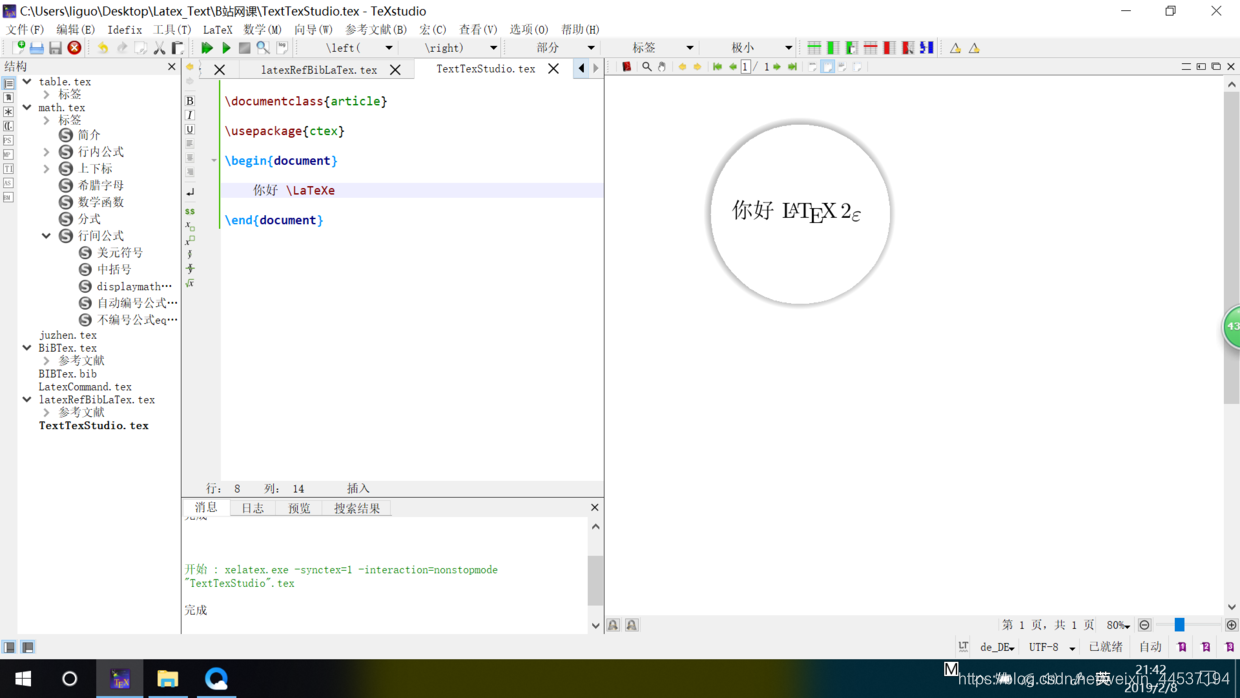This screenshot has width=1240, height=698.
Task: Click the Paste clipboard icon
Action: [x=177, y=48]
